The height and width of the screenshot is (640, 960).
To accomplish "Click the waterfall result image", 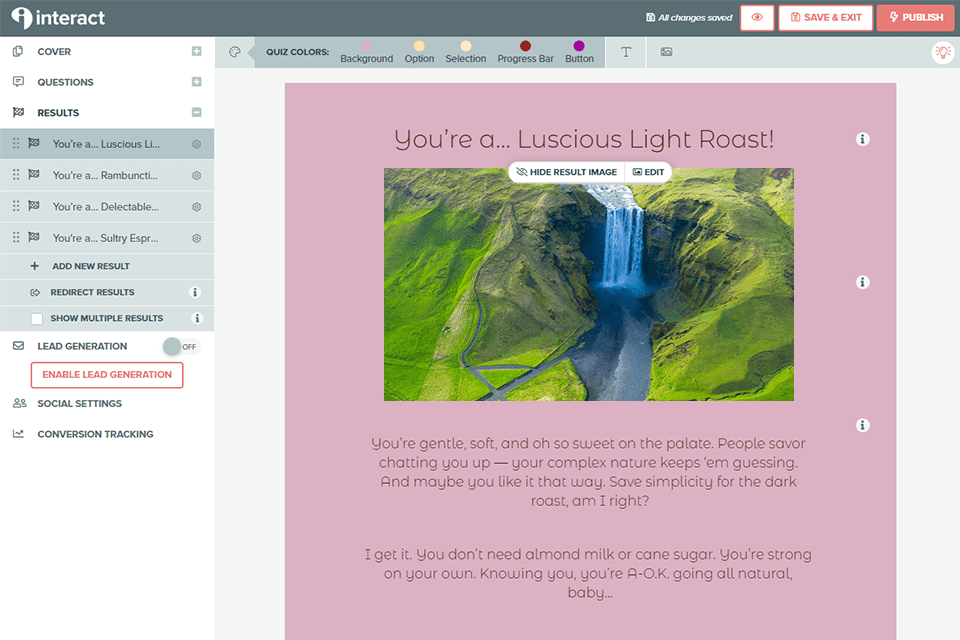I will [x=589, y=285].
